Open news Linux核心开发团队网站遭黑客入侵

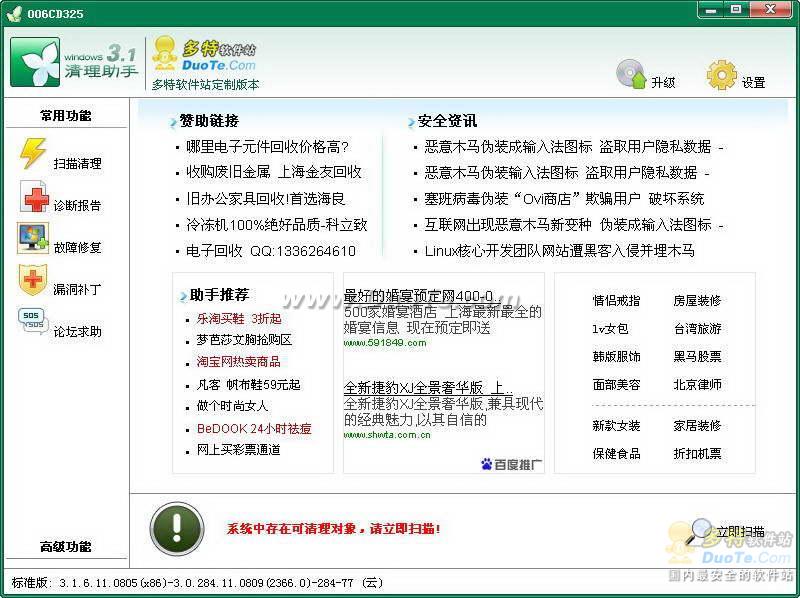click(x=559, y=251)
